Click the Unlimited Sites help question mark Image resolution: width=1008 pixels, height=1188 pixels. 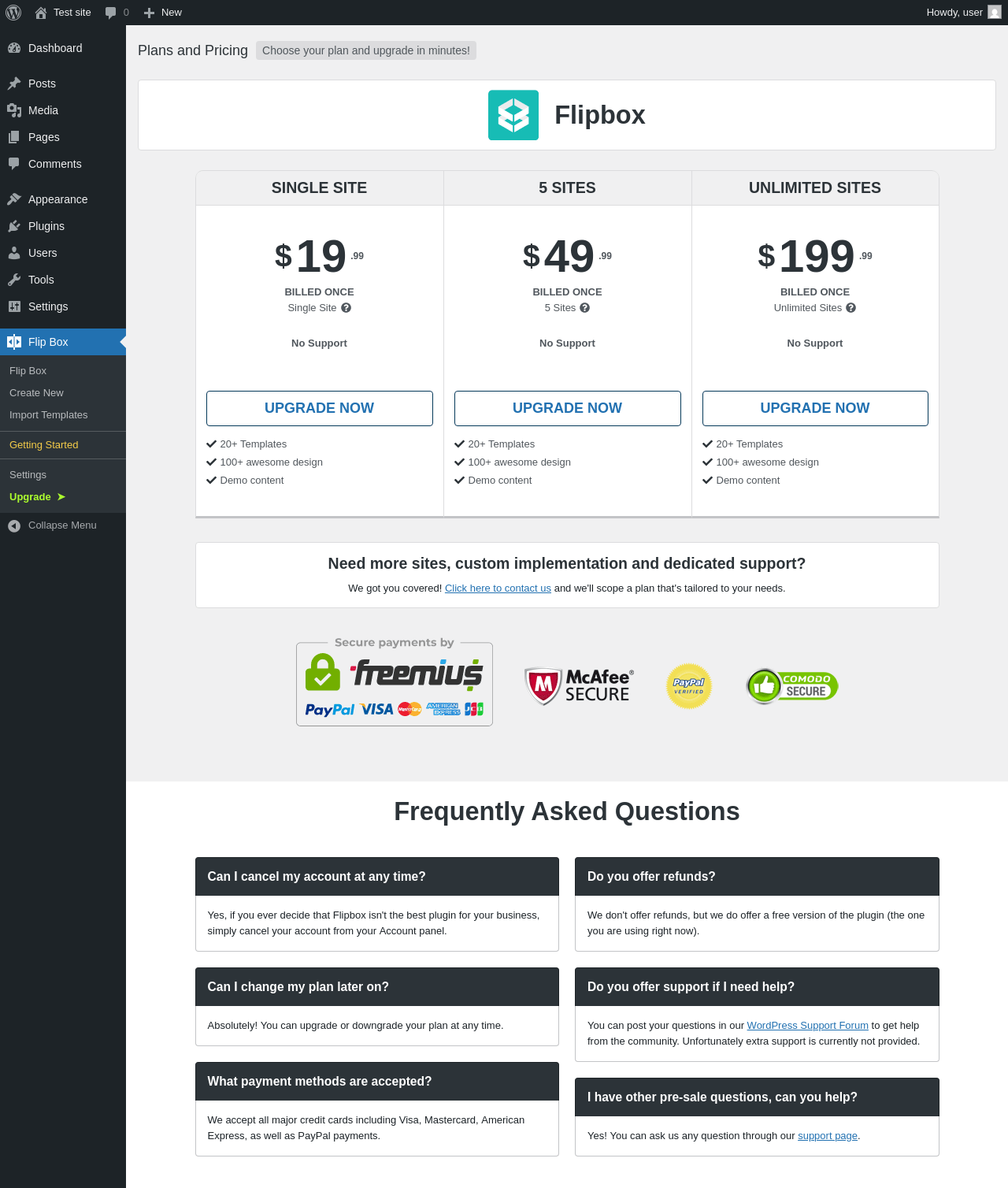click(x=850, y=308)
